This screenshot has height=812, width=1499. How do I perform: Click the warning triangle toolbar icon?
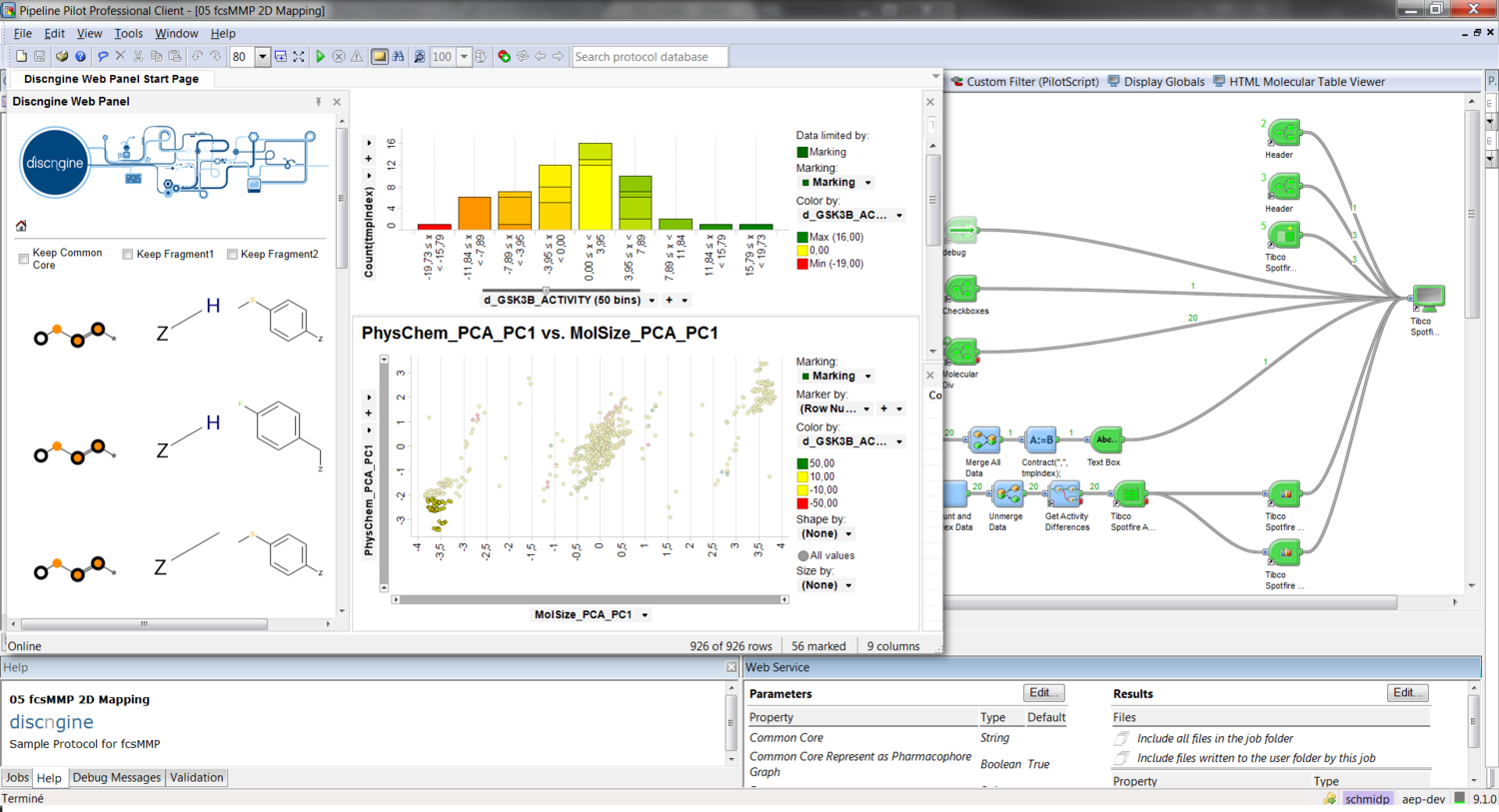tap(357, 57)
